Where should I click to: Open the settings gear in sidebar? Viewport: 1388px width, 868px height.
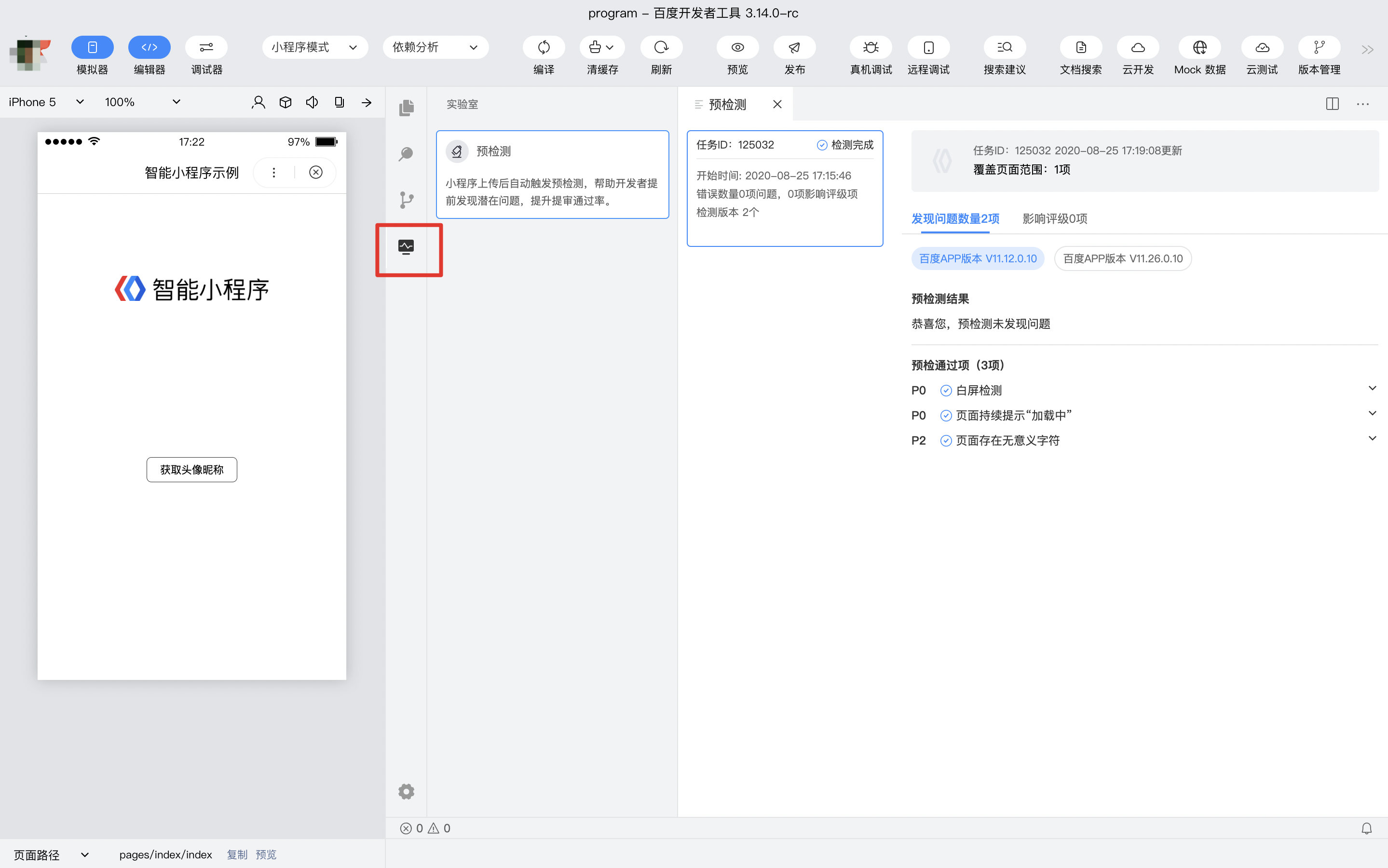point(407,792)
